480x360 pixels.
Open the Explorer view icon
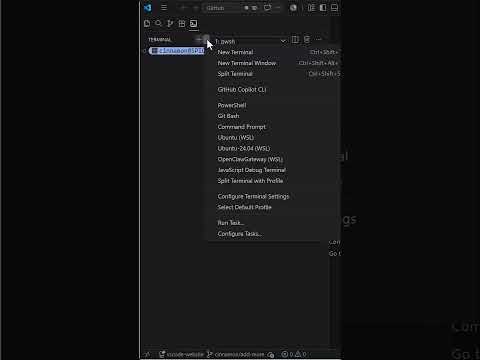(147, 23)
